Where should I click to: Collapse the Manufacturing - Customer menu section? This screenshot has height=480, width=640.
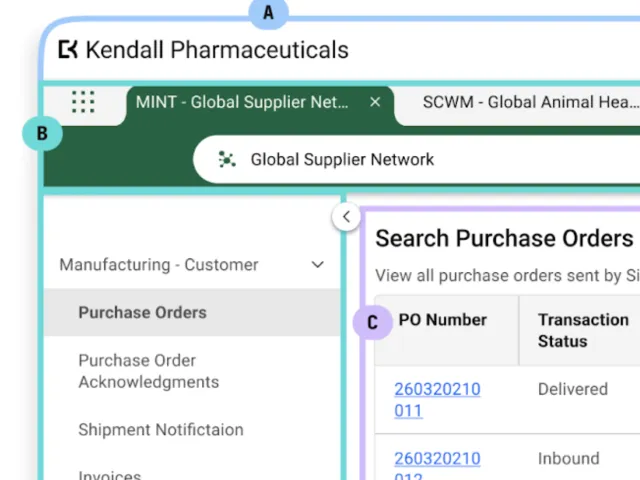click(192, 265)
